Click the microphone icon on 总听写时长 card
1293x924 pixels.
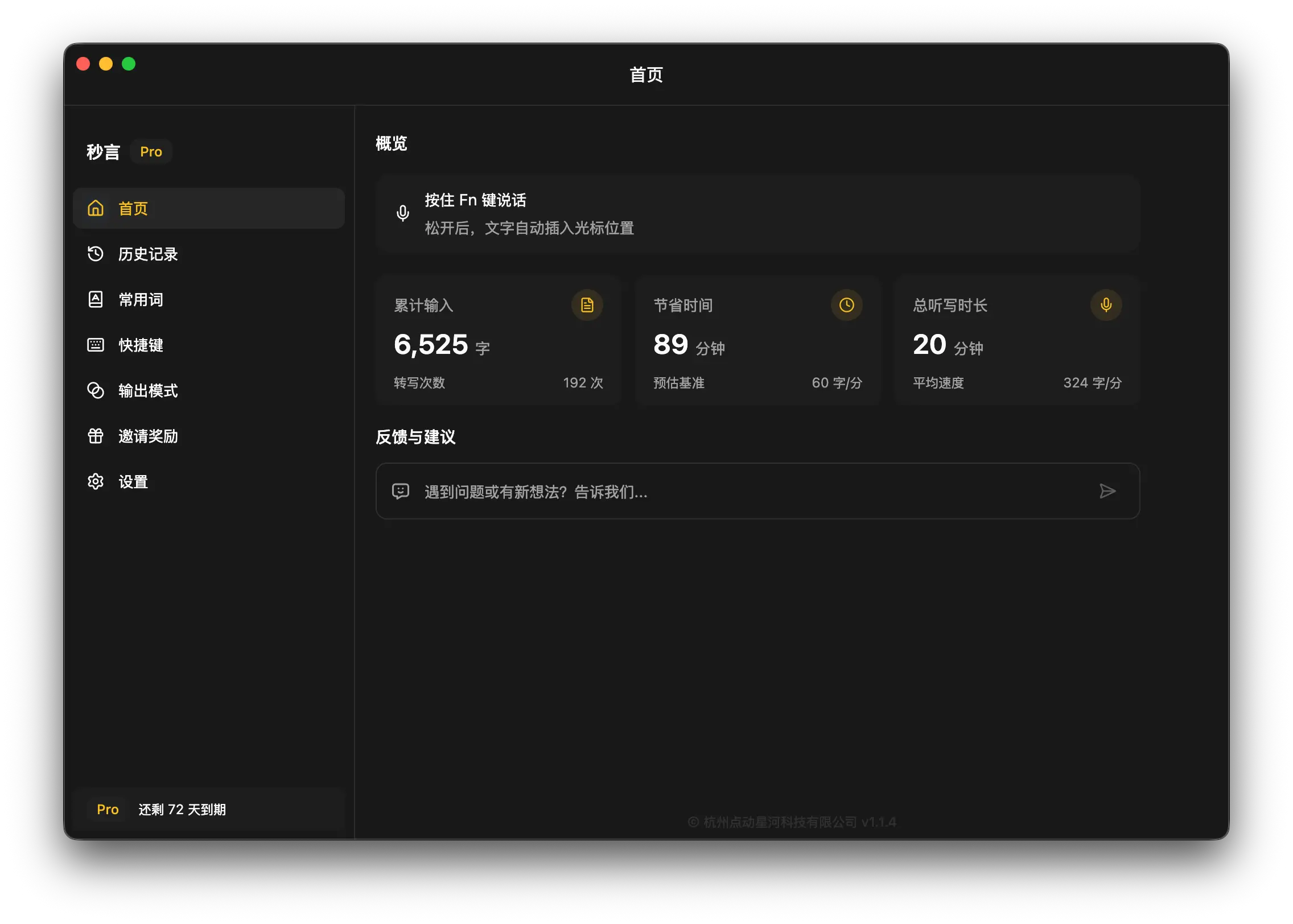click(x=1106, y=306)
